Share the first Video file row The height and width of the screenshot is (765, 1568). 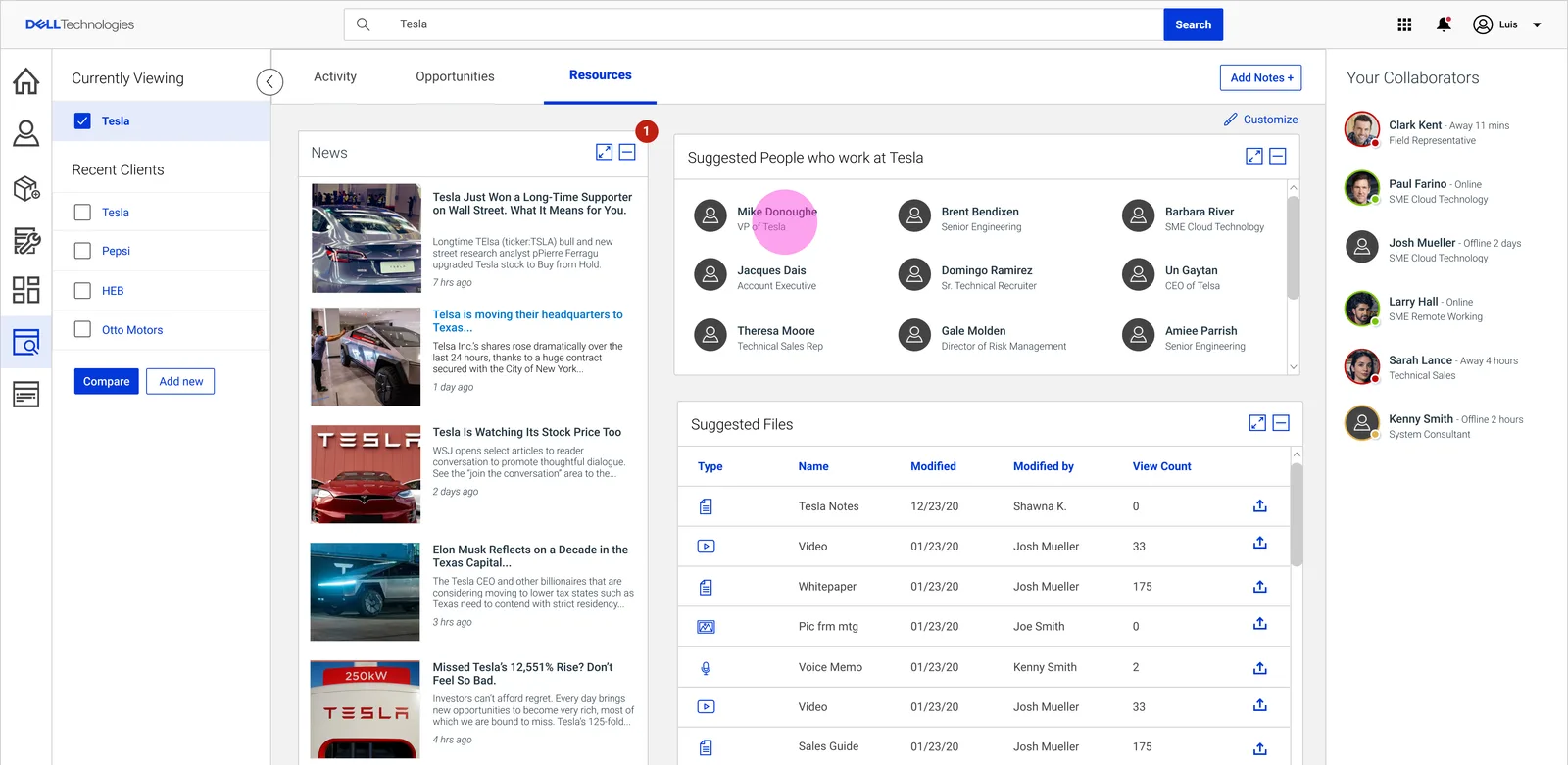tap(1260, 544)
